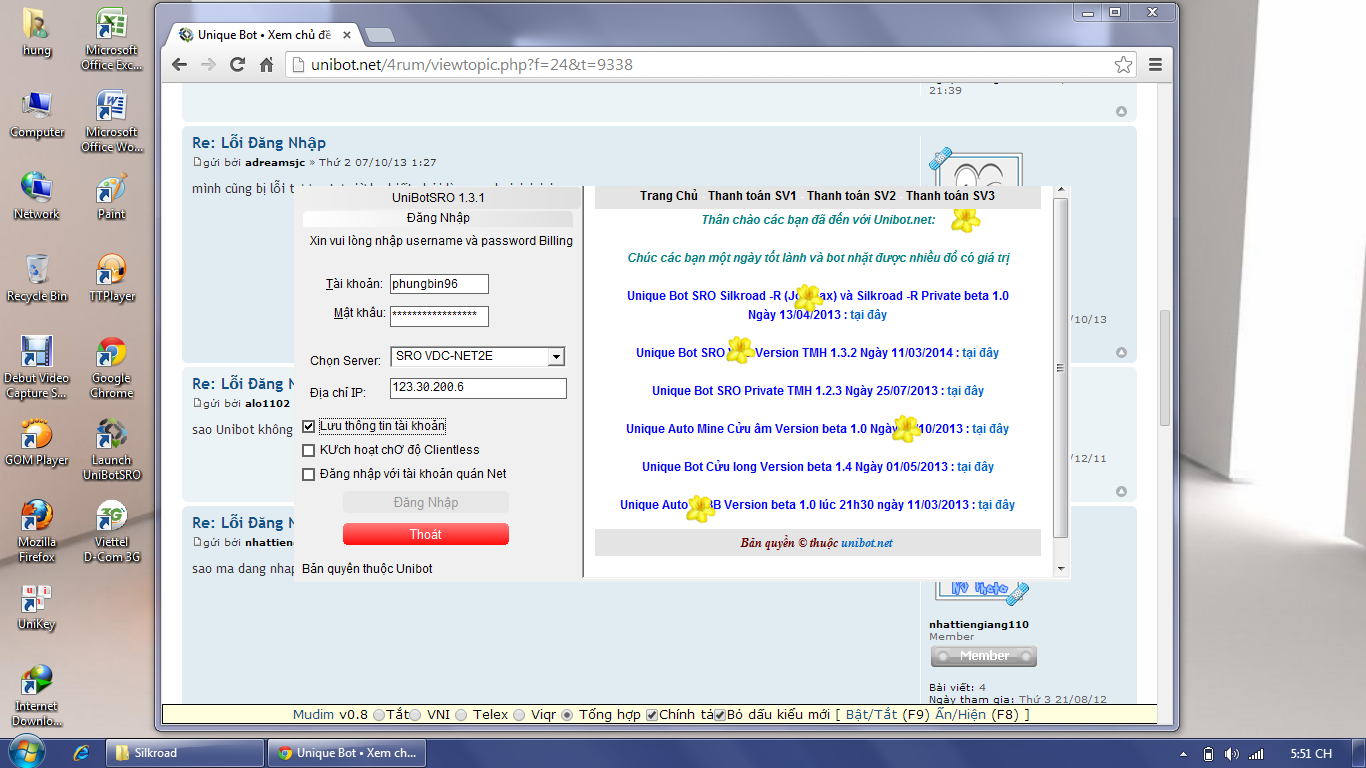Click volume icon in system tray

tap(1231, 754)
